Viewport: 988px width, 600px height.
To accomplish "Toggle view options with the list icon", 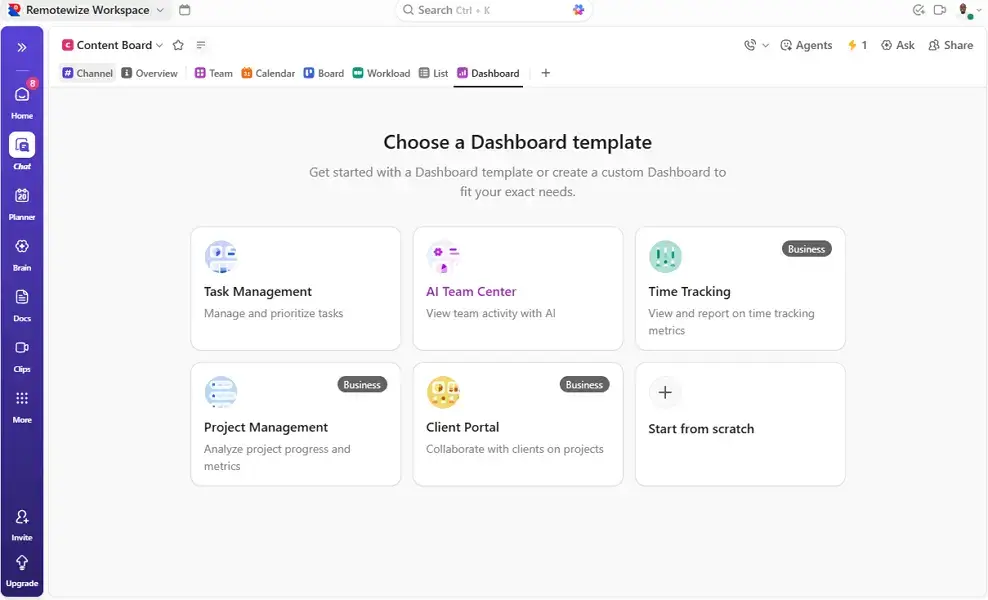I will pos(199,45).
